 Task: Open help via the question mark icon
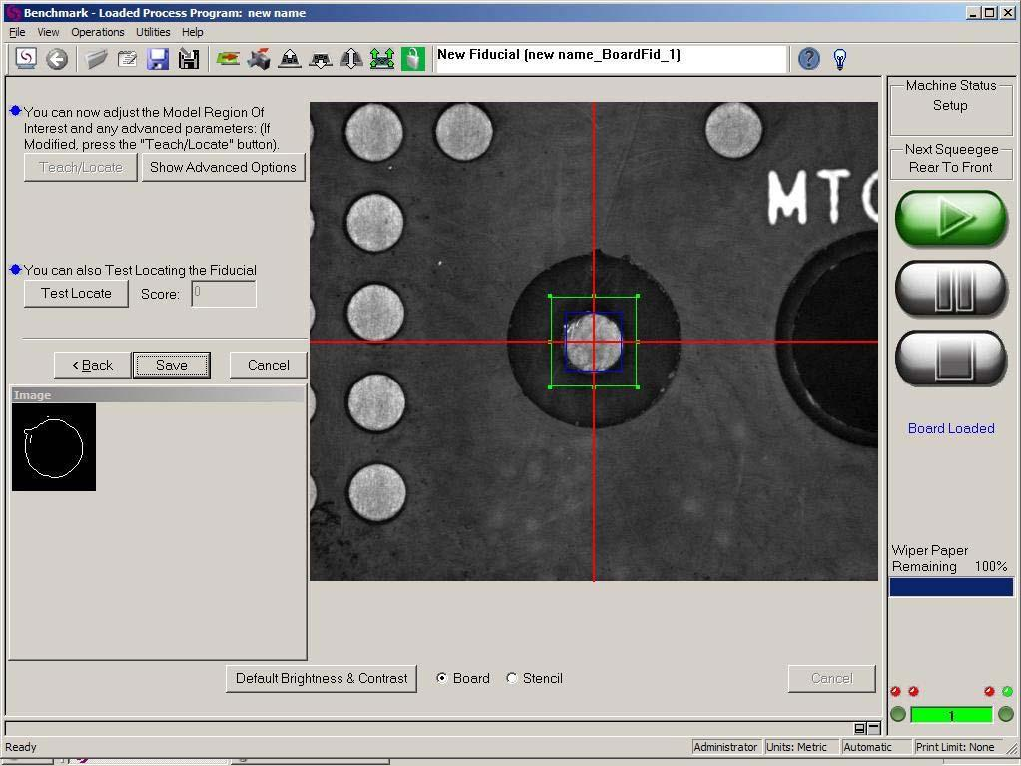click(809, 59)
